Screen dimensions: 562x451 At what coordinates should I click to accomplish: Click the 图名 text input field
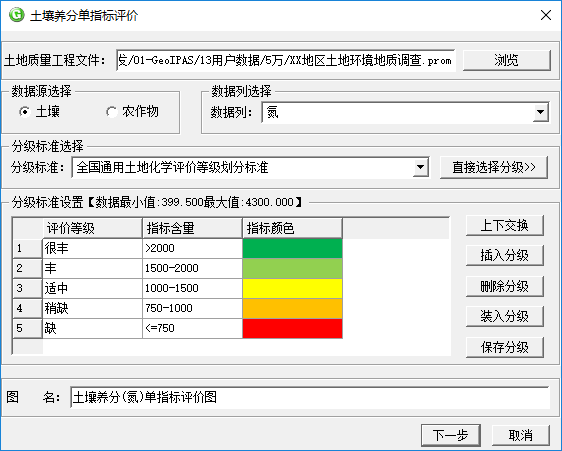pyautogui.click(x=310, y=397)
